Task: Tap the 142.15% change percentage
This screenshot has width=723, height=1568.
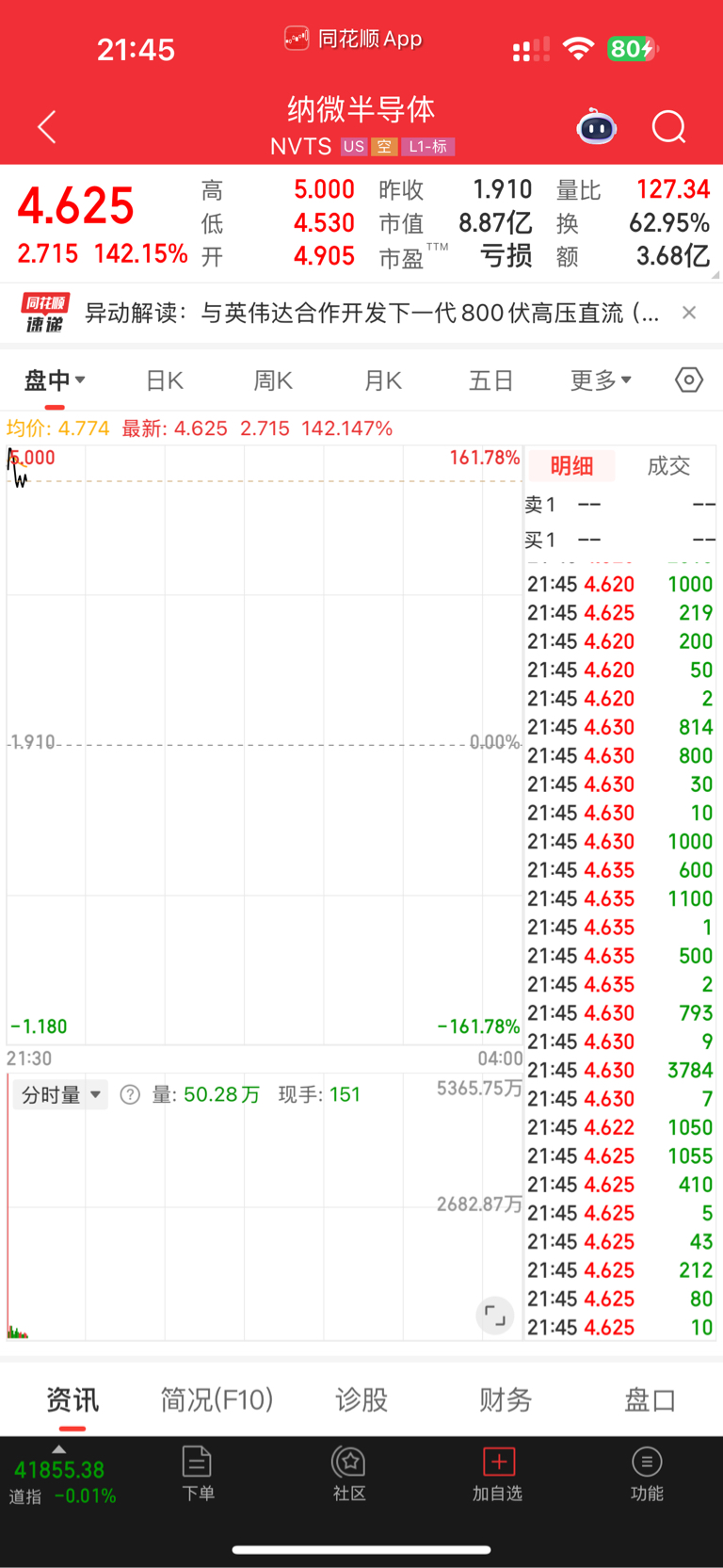Action: point(140,253)
